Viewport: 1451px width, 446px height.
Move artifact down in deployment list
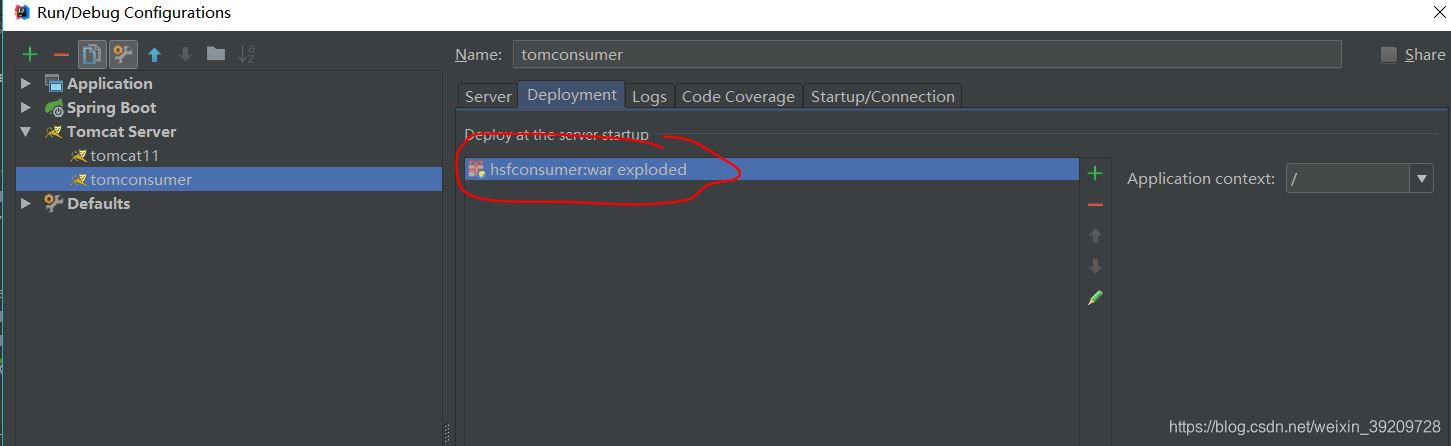1095,267
